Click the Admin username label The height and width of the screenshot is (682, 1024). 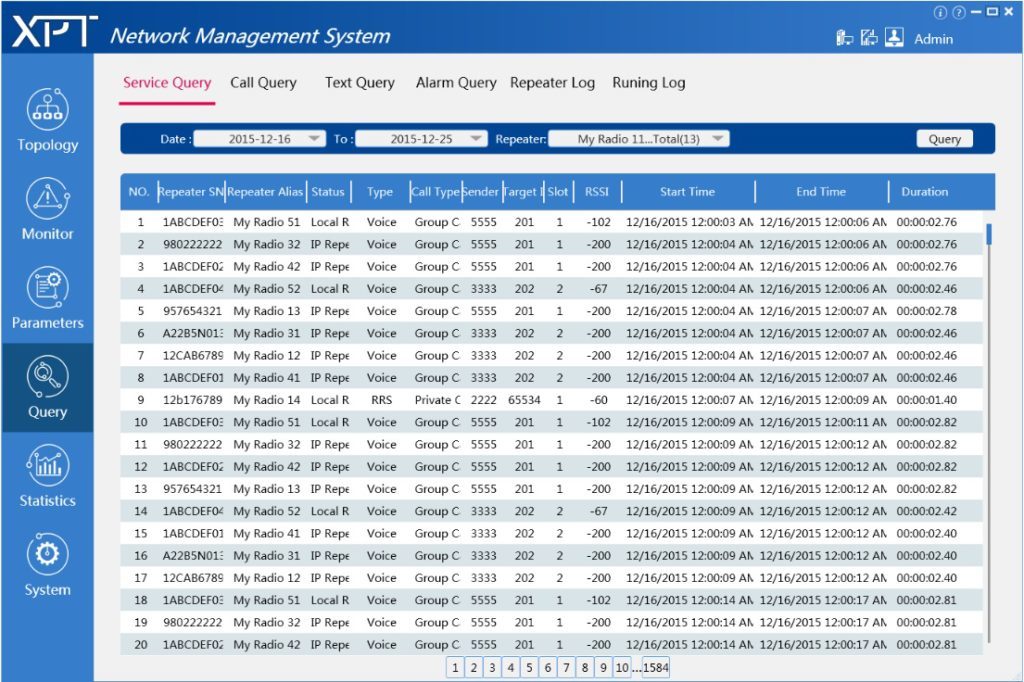pos(933,39)
